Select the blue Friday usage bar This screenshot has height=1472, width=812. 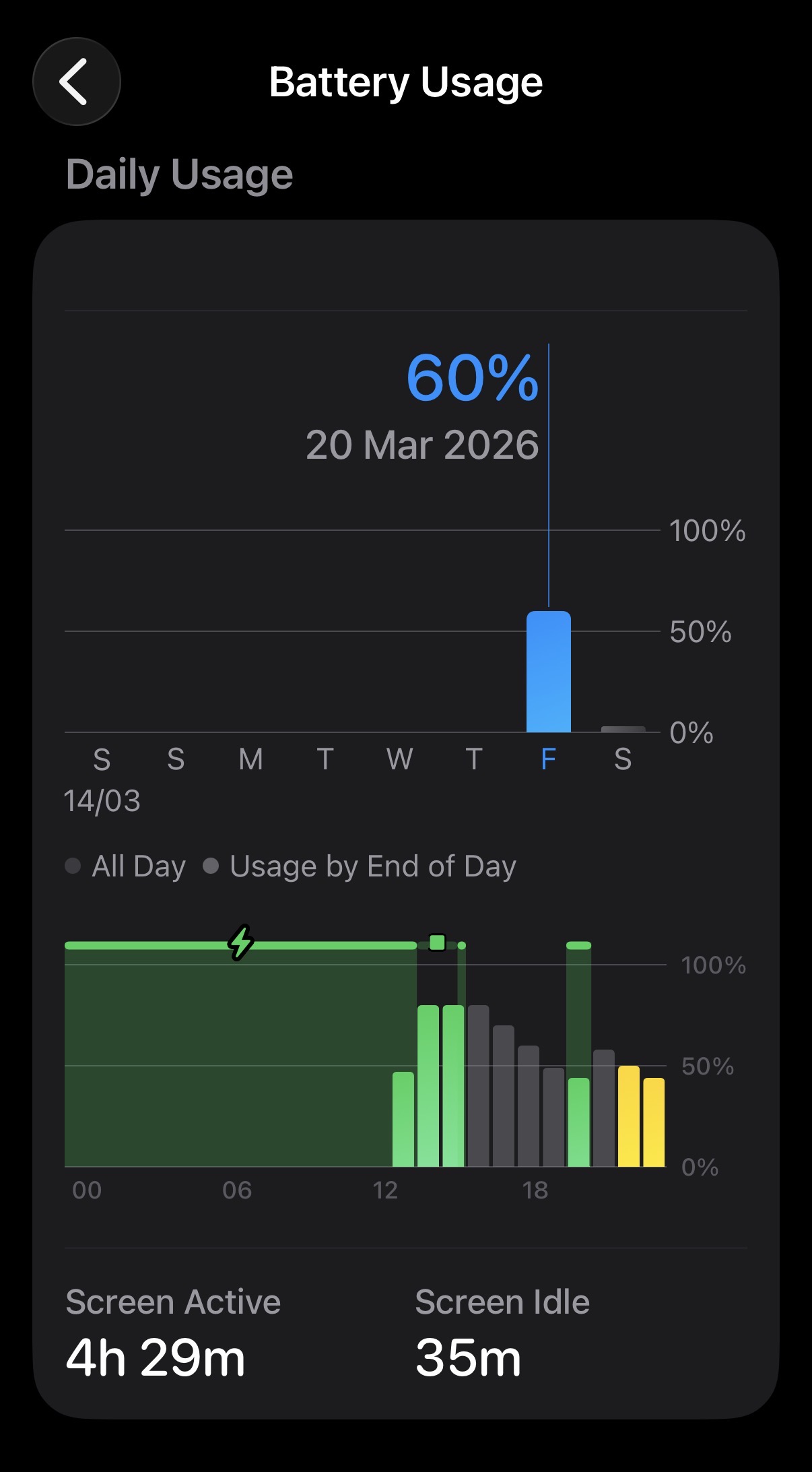point(549,672)
